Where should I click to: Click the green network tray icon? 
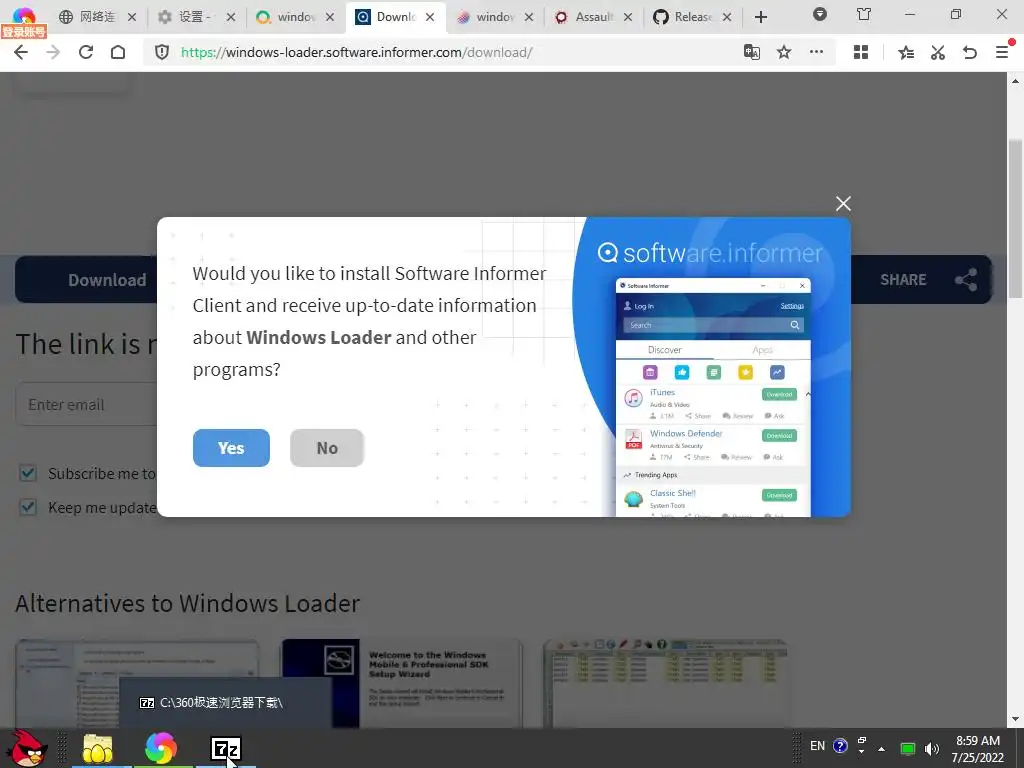[x=908, y=749]
